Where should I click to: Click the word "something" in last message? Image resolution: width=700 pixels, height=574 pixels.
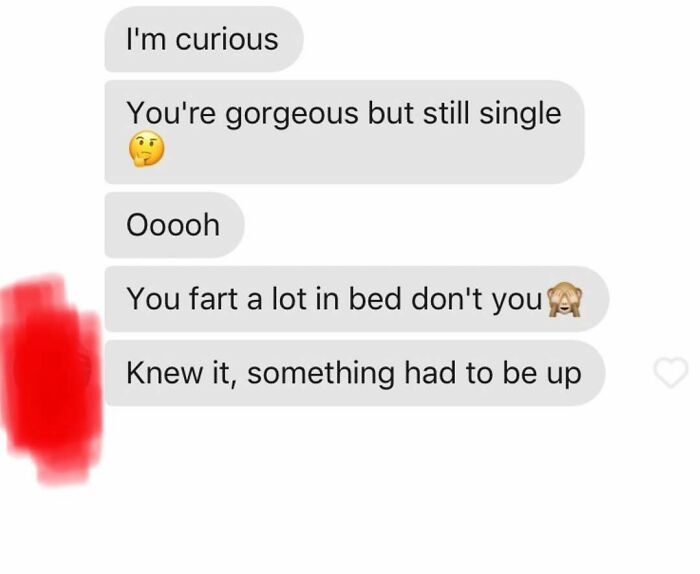point(321,373)
